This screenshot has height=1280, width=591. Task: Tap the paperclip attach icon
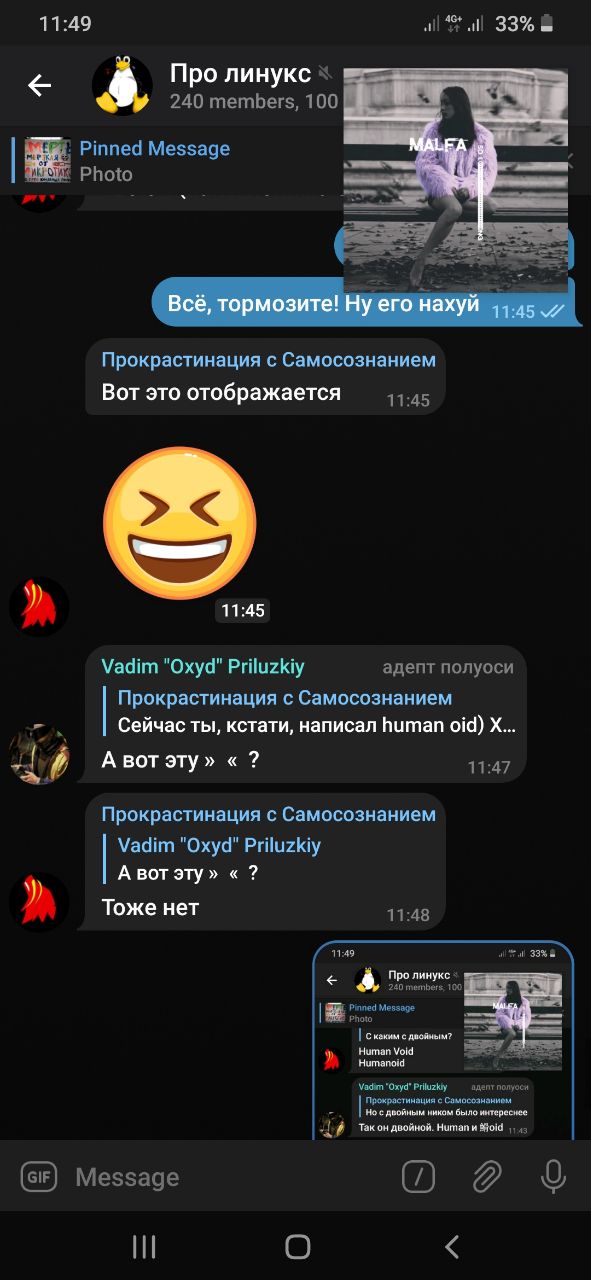point(486,1177)
